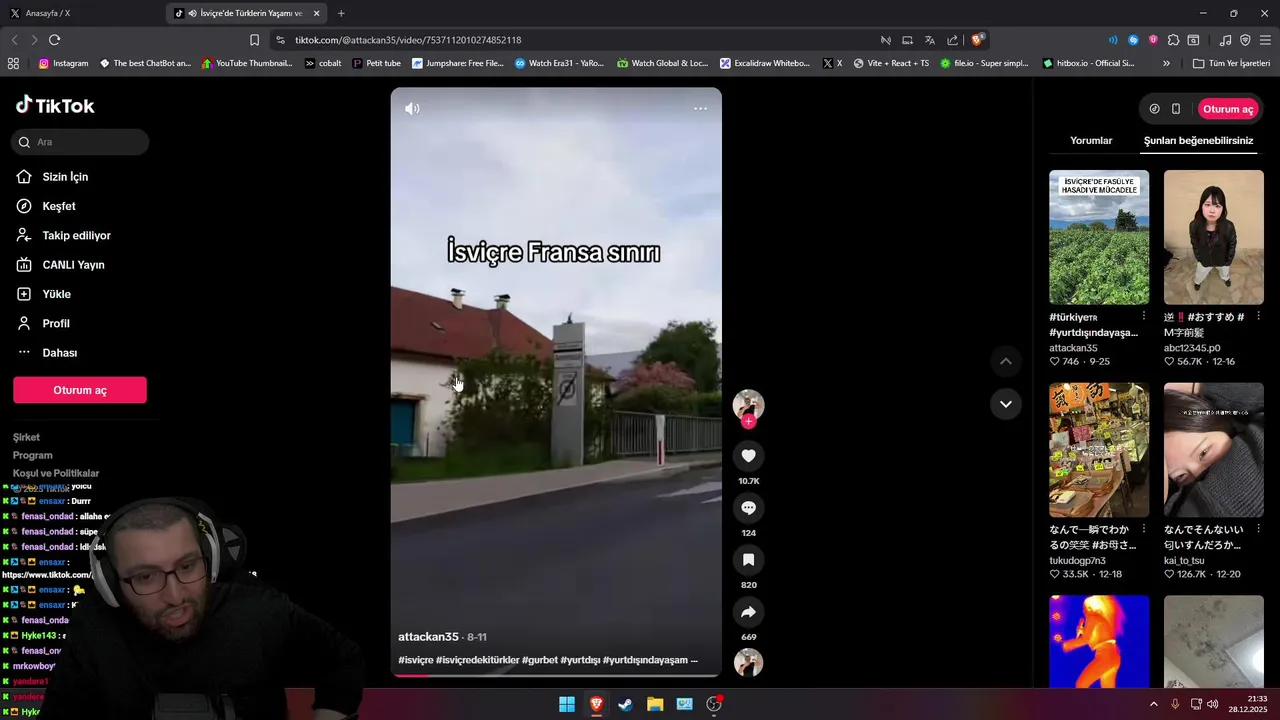The image size is (1280, 720).
Task: Open Brave from the taskbar
Action: tap(596, 704)
